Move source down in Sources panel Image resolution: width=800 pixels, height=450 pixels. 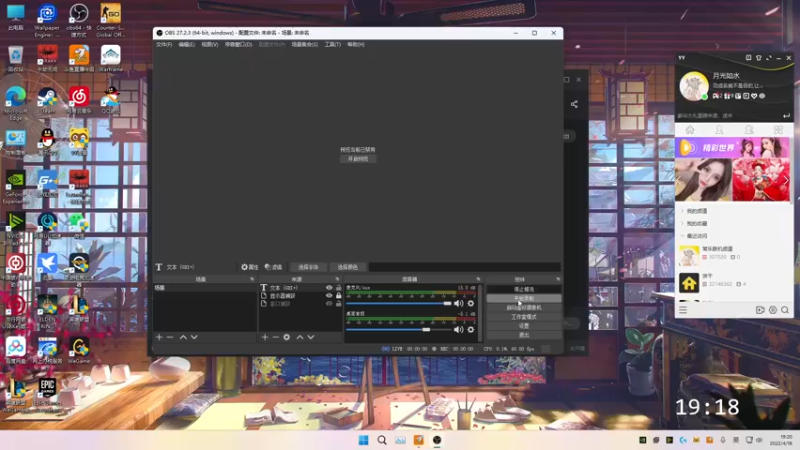coord(311,337)
